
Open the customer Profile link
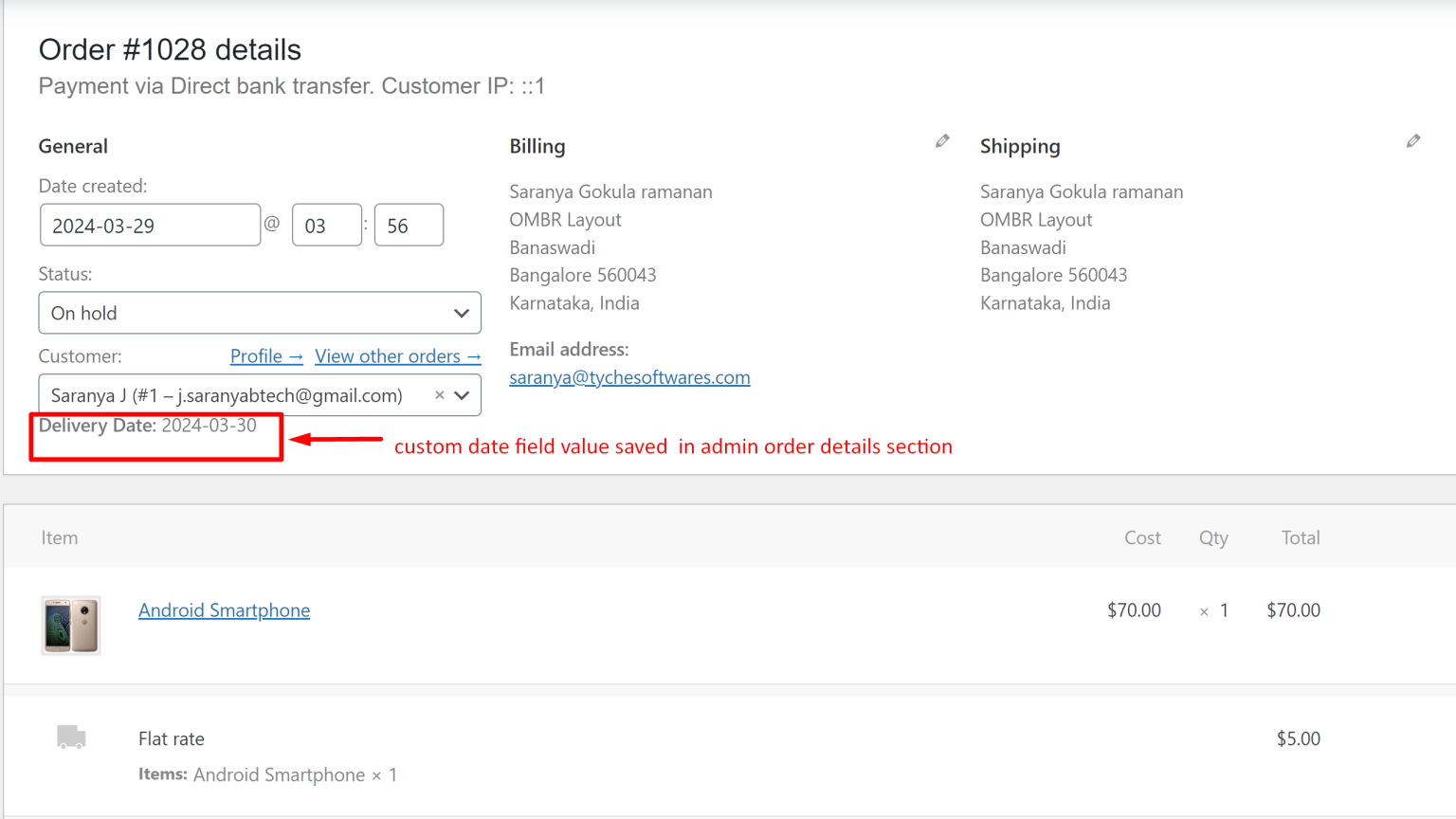pos(266,355)
